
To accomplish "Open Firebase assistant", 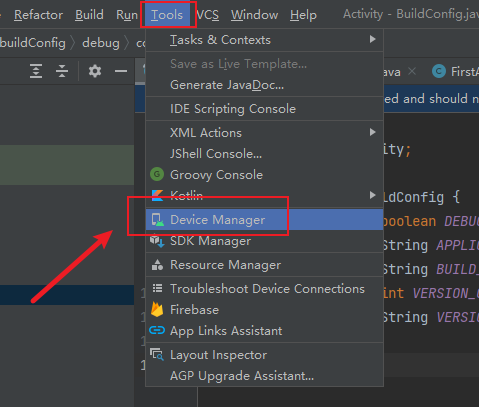I will coord(264,310).
